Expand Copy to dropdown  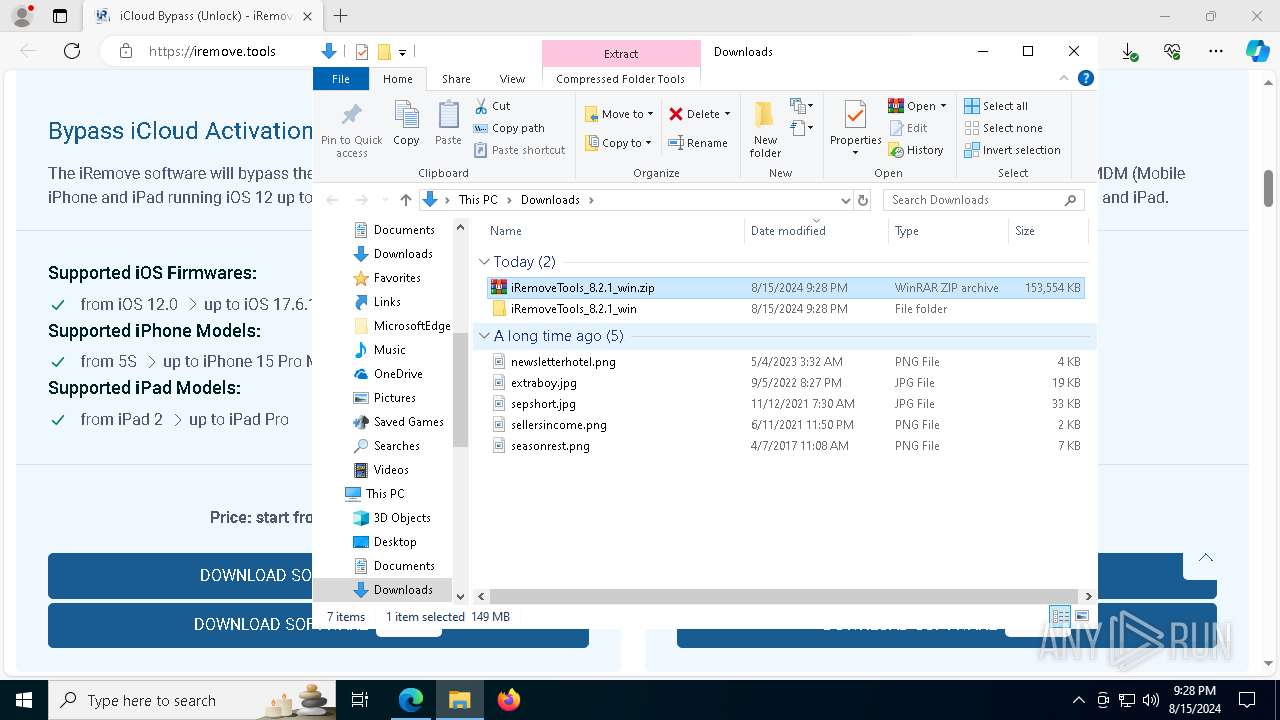click(649, 143)
